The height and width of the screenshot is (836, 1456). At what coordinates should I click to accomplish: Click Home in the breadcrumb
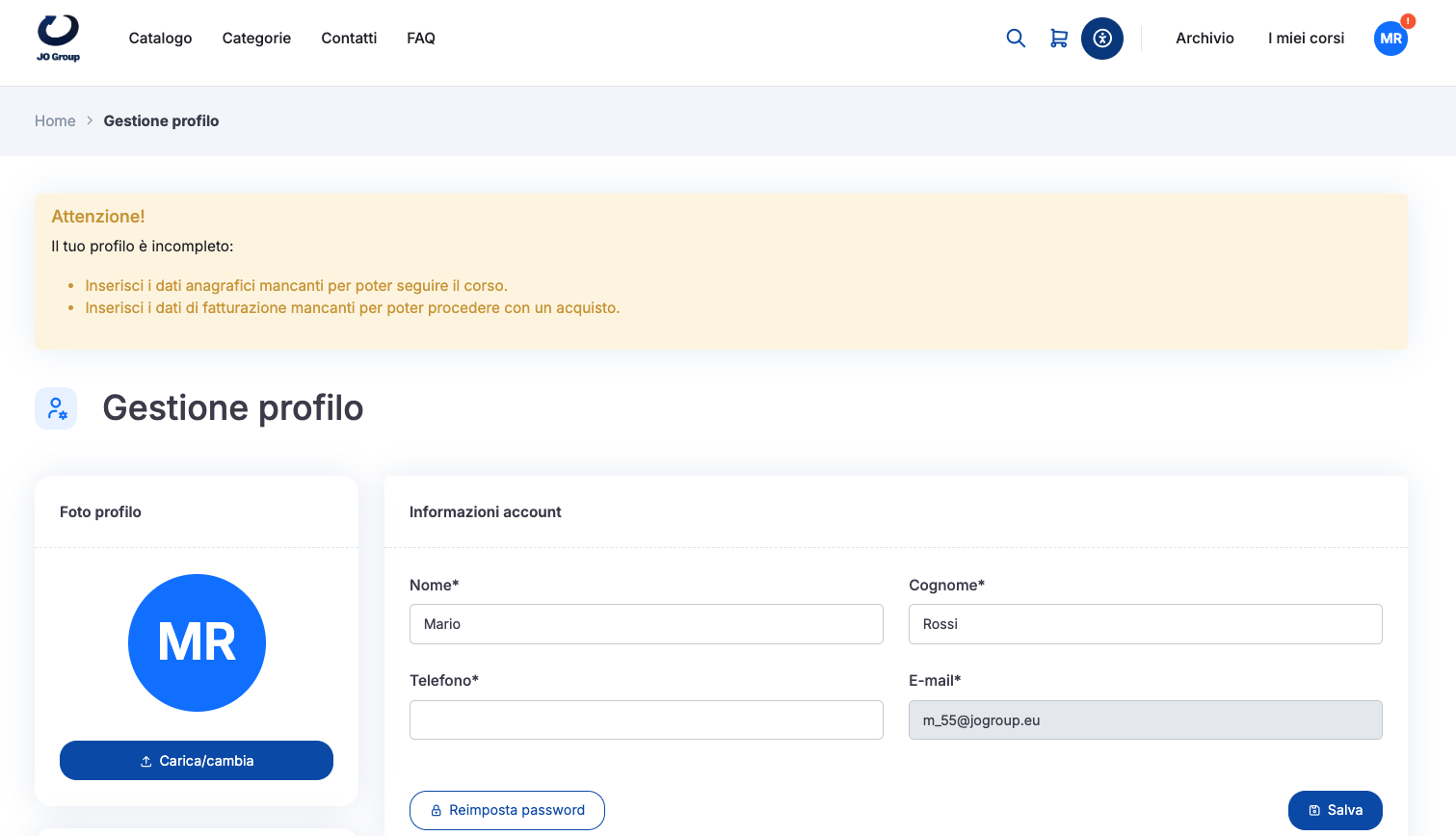pyautogui.click(x=55, y=121)
